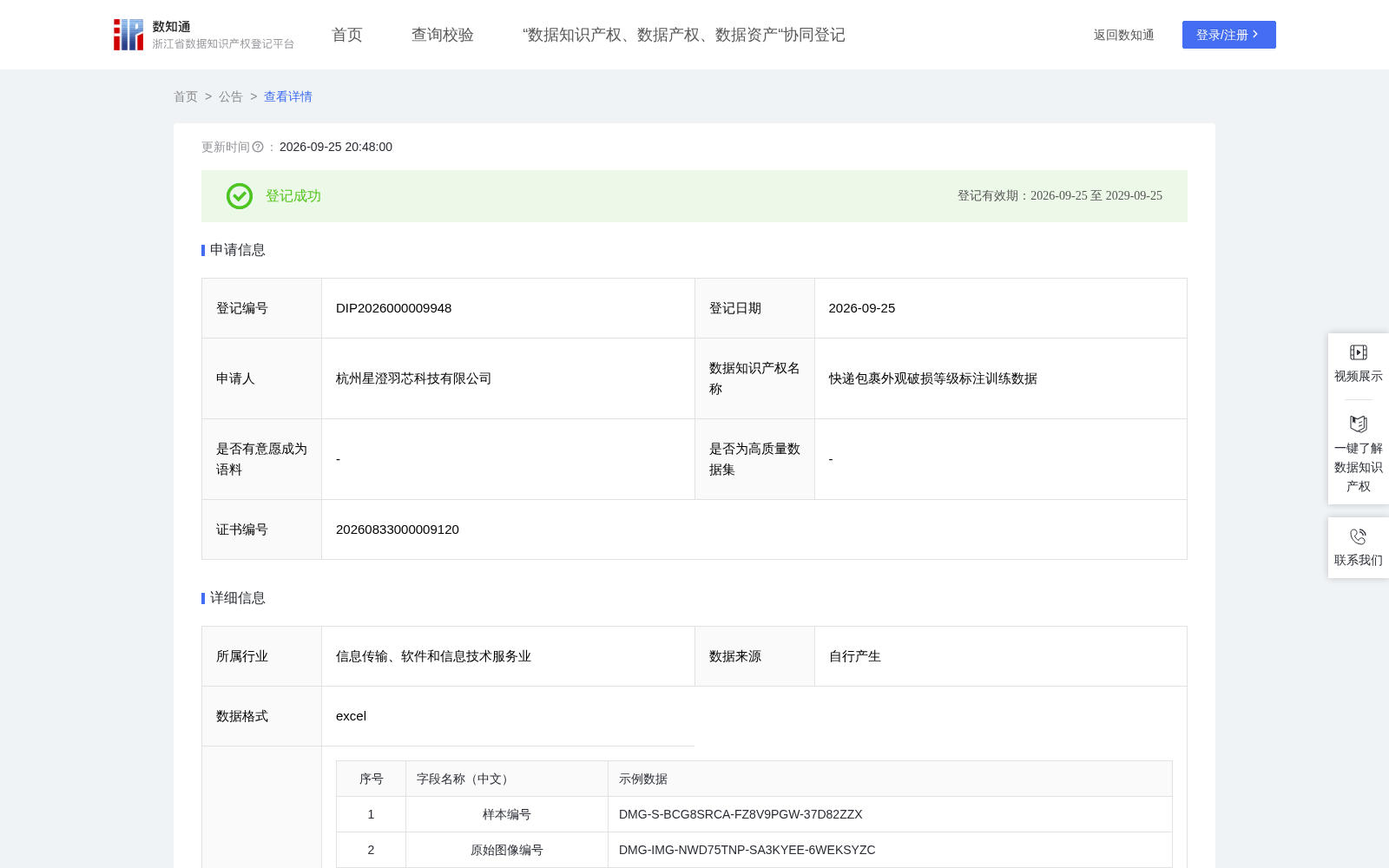Click the excel data format value

(x=352, y=716)
